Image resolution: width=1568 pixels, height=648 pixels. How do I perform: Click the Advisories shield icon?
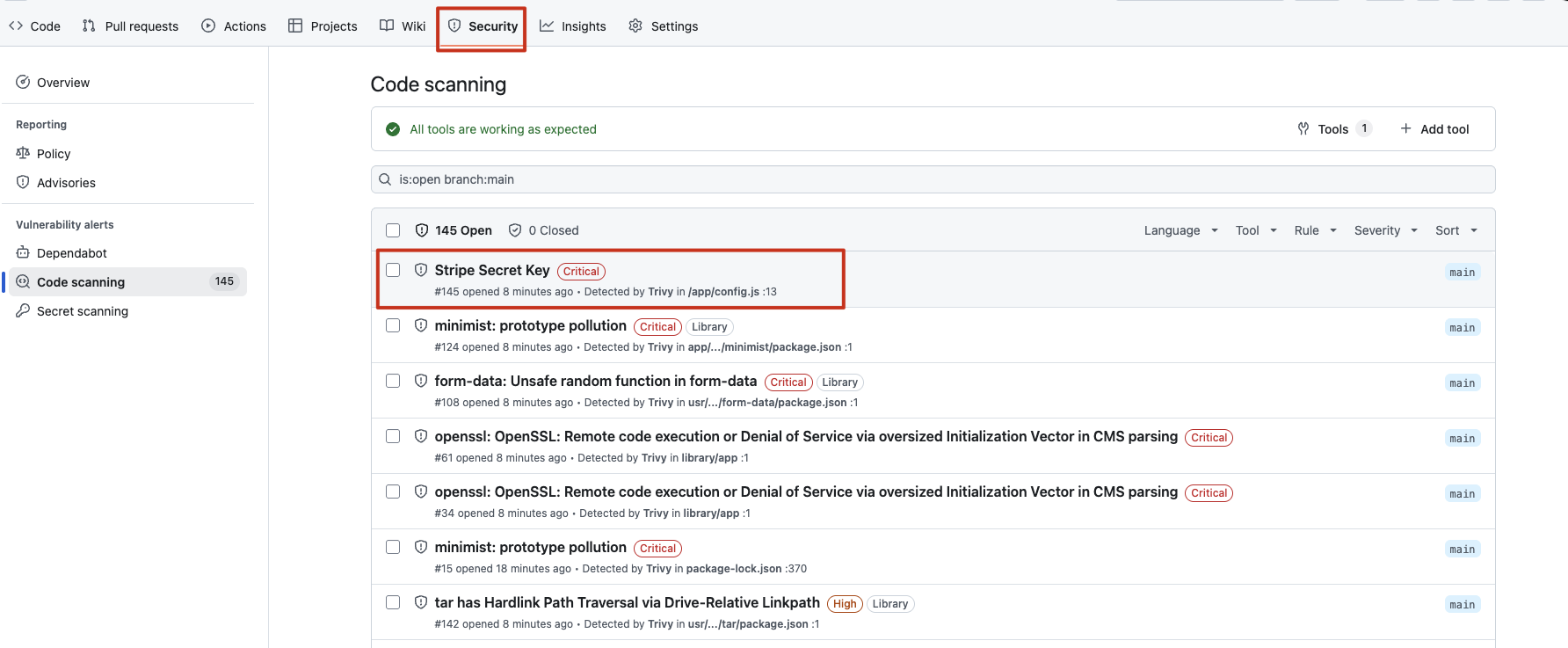(x=23, y=183)
